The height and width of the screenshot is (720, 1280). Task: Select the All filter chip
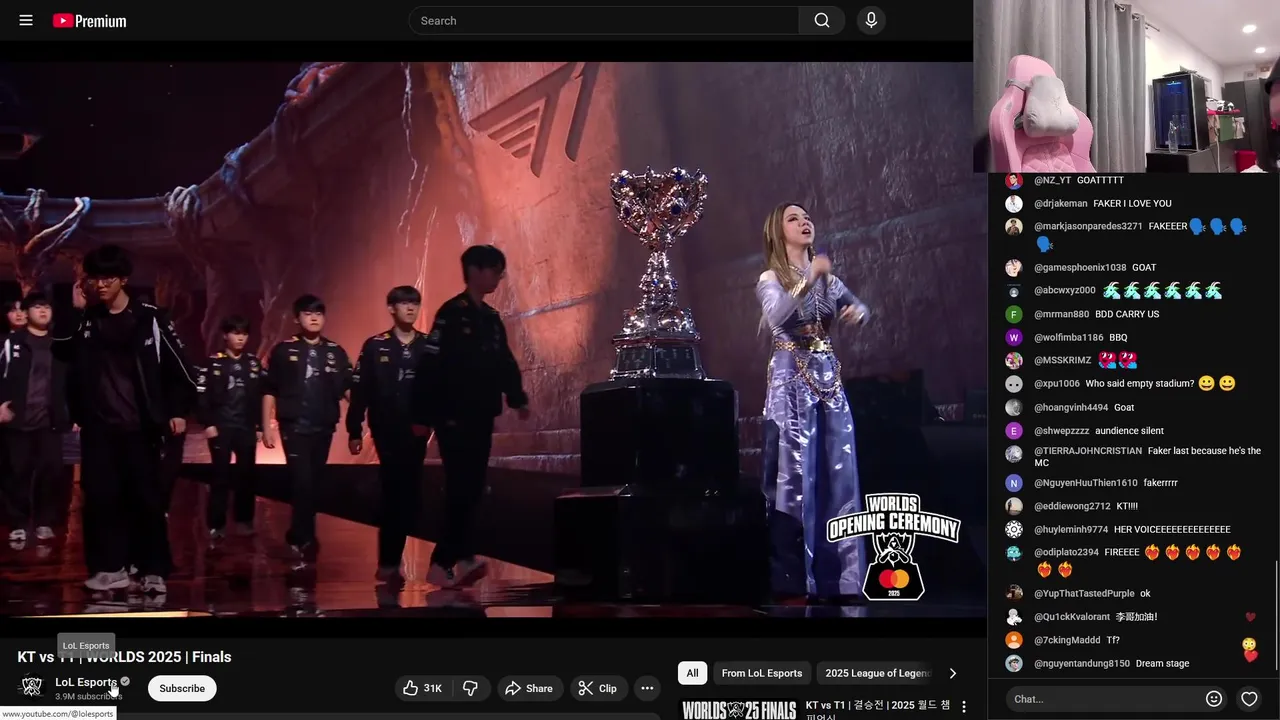click(x=692, y=673)
